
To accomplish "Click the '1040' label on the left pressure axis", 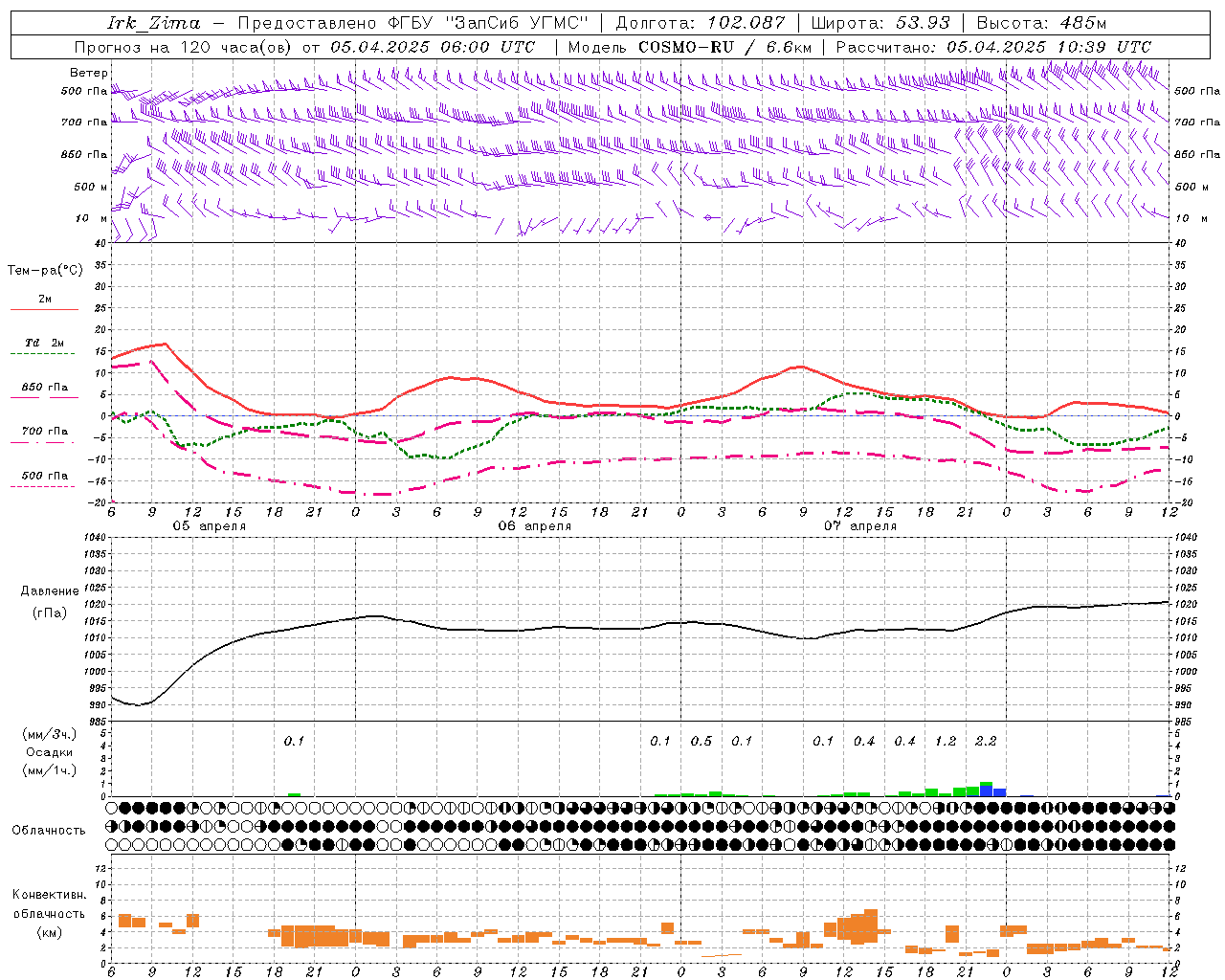I will coord(95,538).
